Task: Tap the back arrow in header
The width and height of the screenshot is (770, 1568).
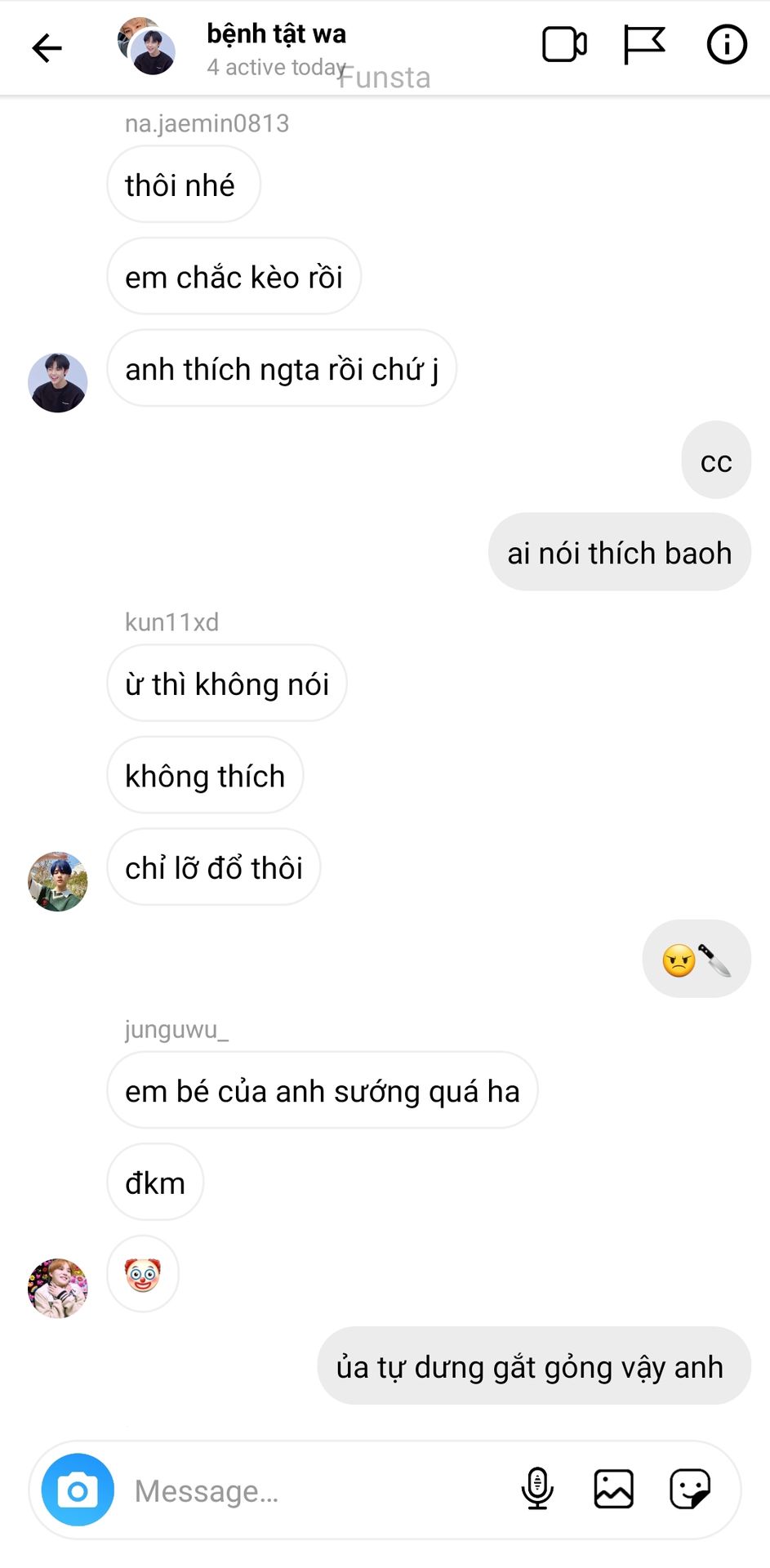Action: [x=47, y=48]
